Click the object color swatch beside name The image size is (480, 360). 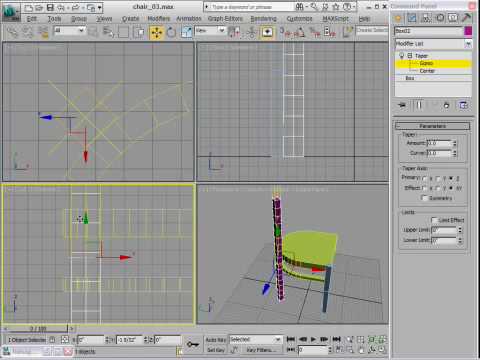[468, 31]
